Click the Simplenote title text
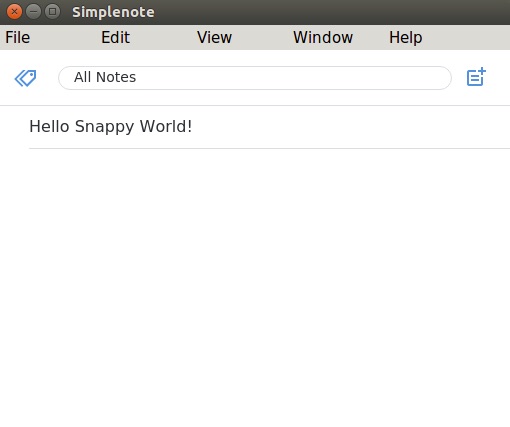This screenshot has width=510, height=427. (113, 12)
